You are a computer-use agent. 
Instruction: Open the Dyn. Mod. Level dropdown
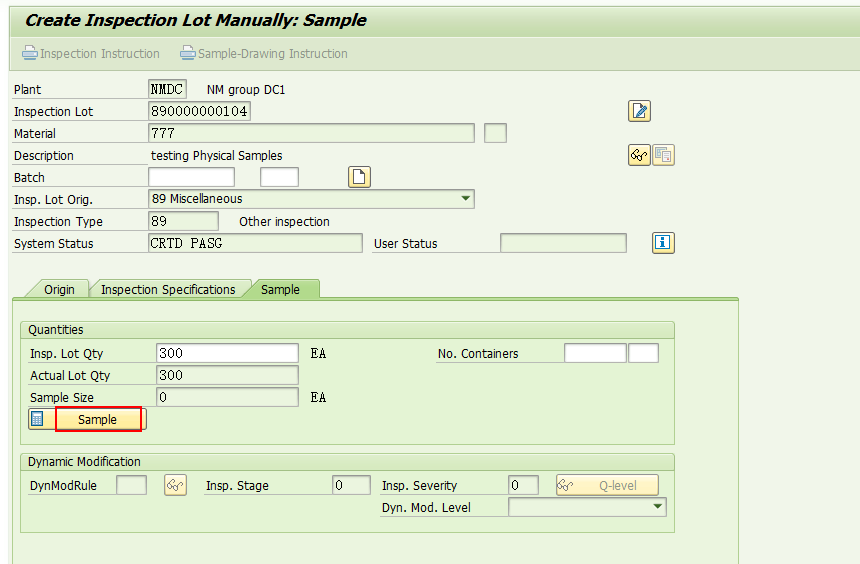(658, 507)
